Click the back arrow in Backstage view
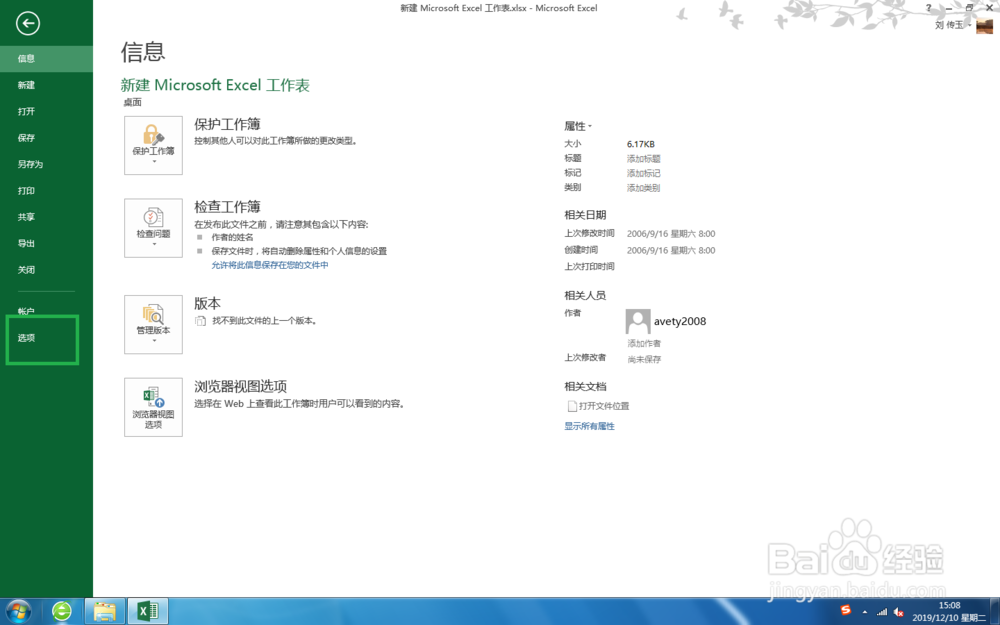Screen dimensions: 1000x625 [x=27, y=23]
